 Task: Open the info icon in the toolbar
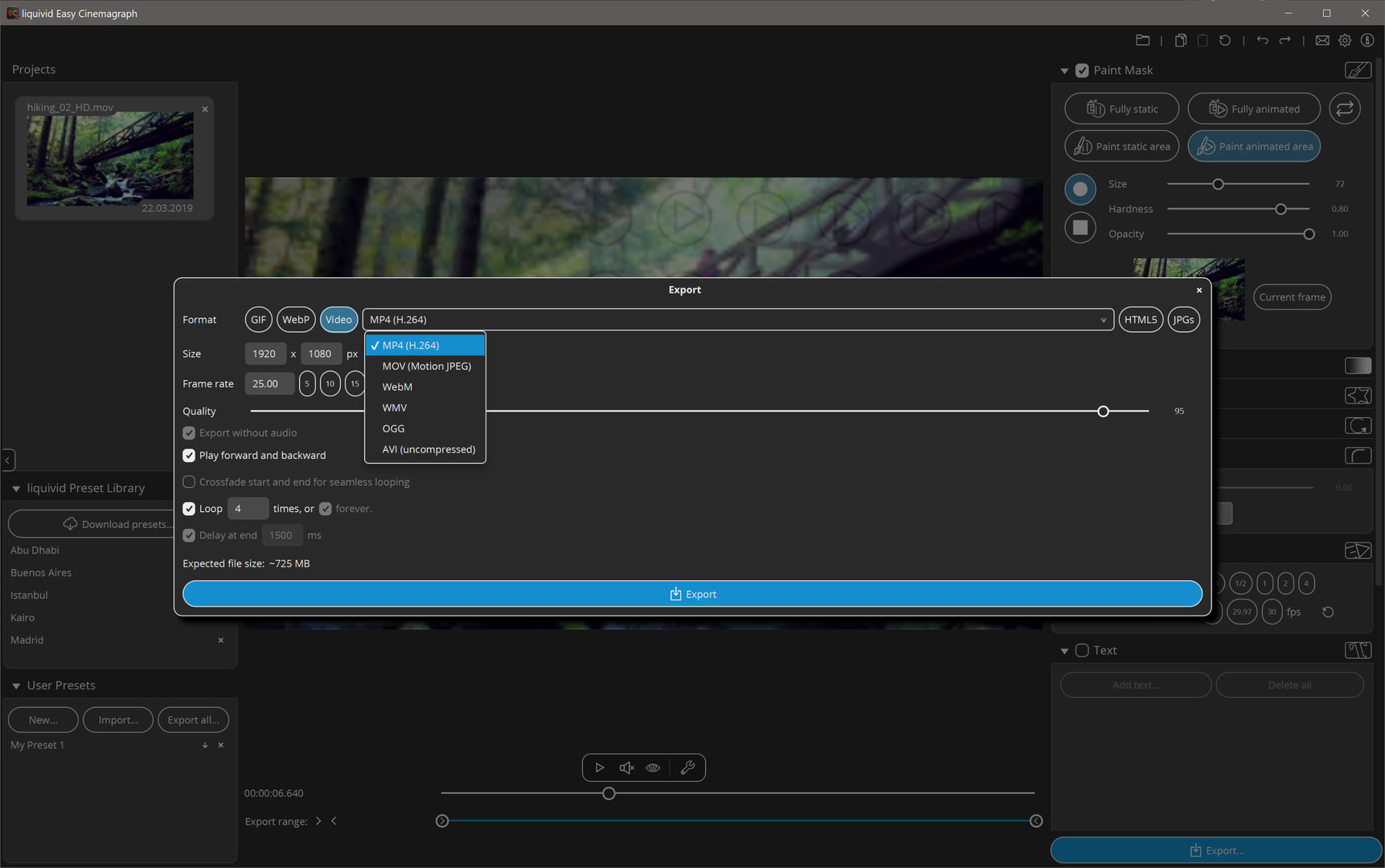1367,40
